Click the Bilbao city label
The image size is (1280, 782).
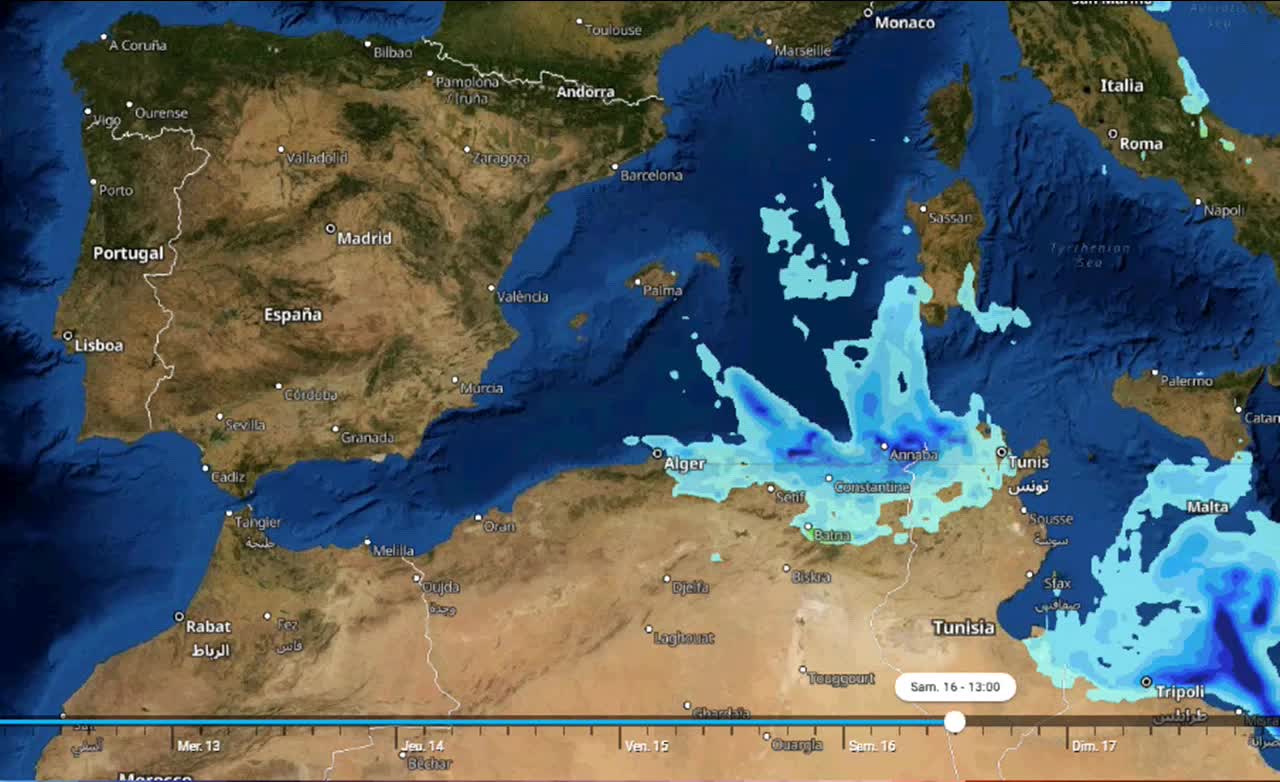click(x=392, y=52)
